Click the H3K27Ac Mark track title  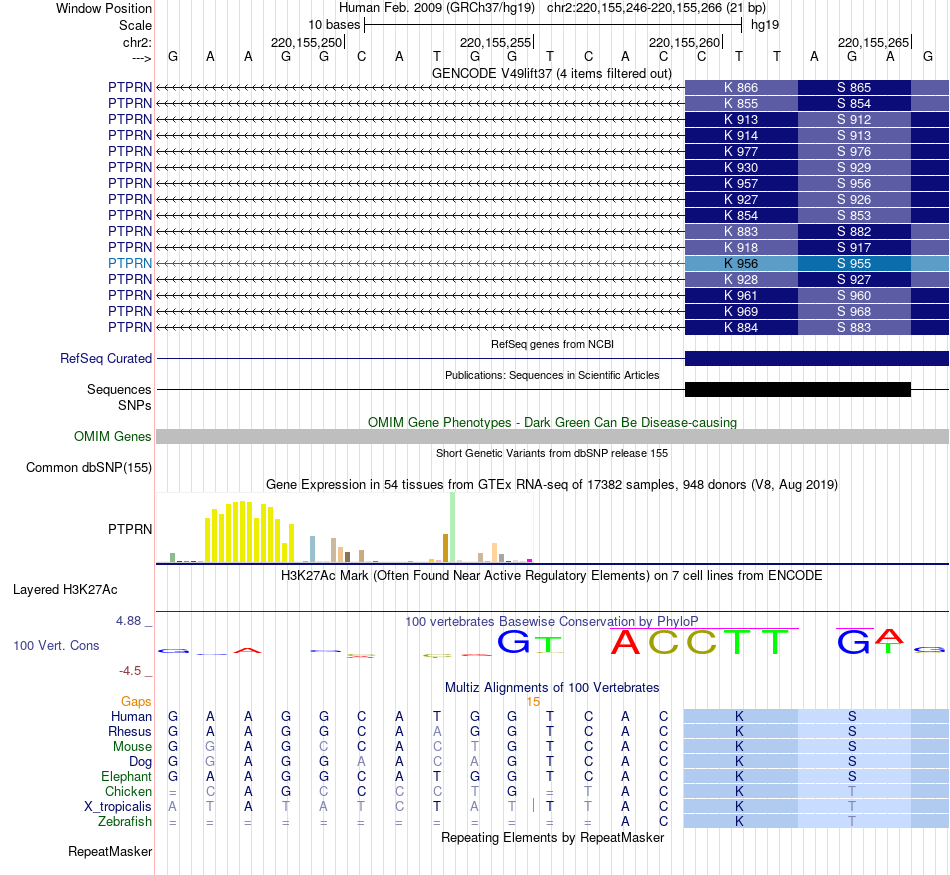click(552, 576)
